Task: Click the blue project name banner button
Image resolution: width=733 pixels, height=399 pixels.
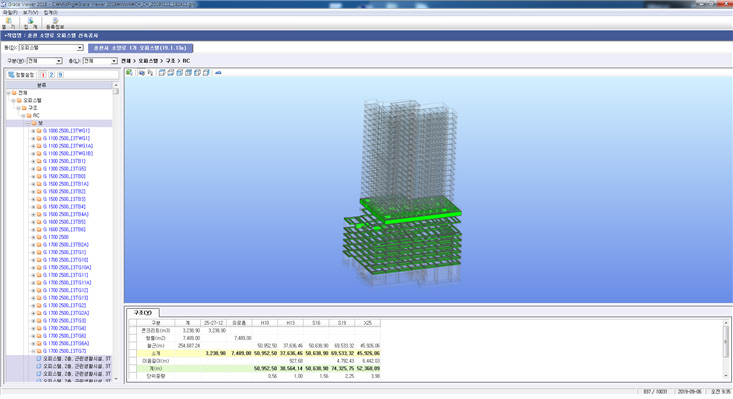Action: click(140, 48)
